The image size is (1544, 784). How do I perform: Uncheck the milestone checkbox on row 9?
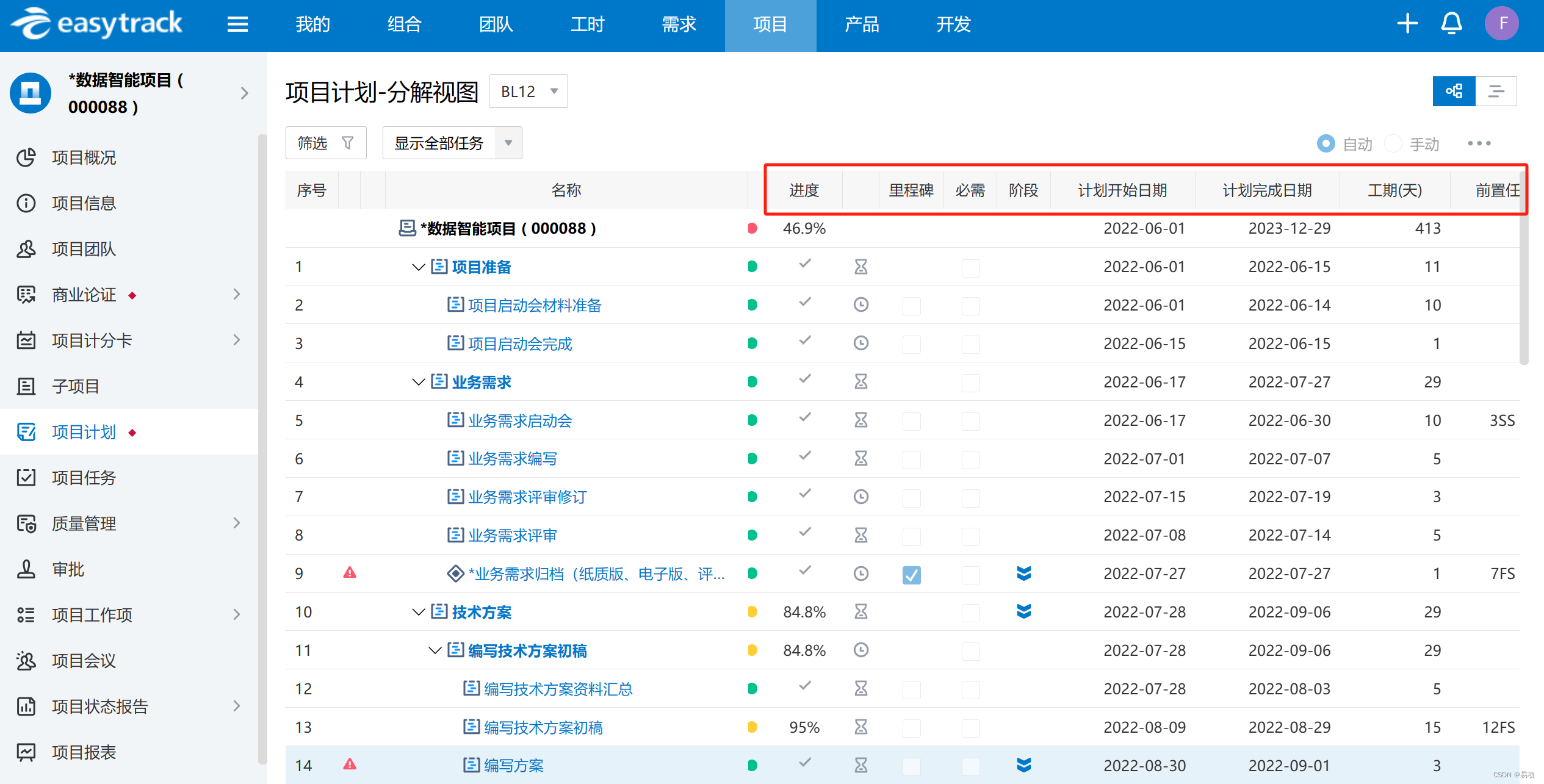pos(912,575)
